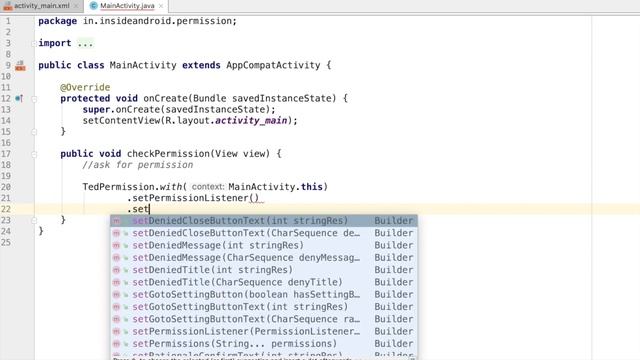Select setDeniedCloseButtonText(CharSequence) suggestion
640x360 pixels.
click(264, 233)
